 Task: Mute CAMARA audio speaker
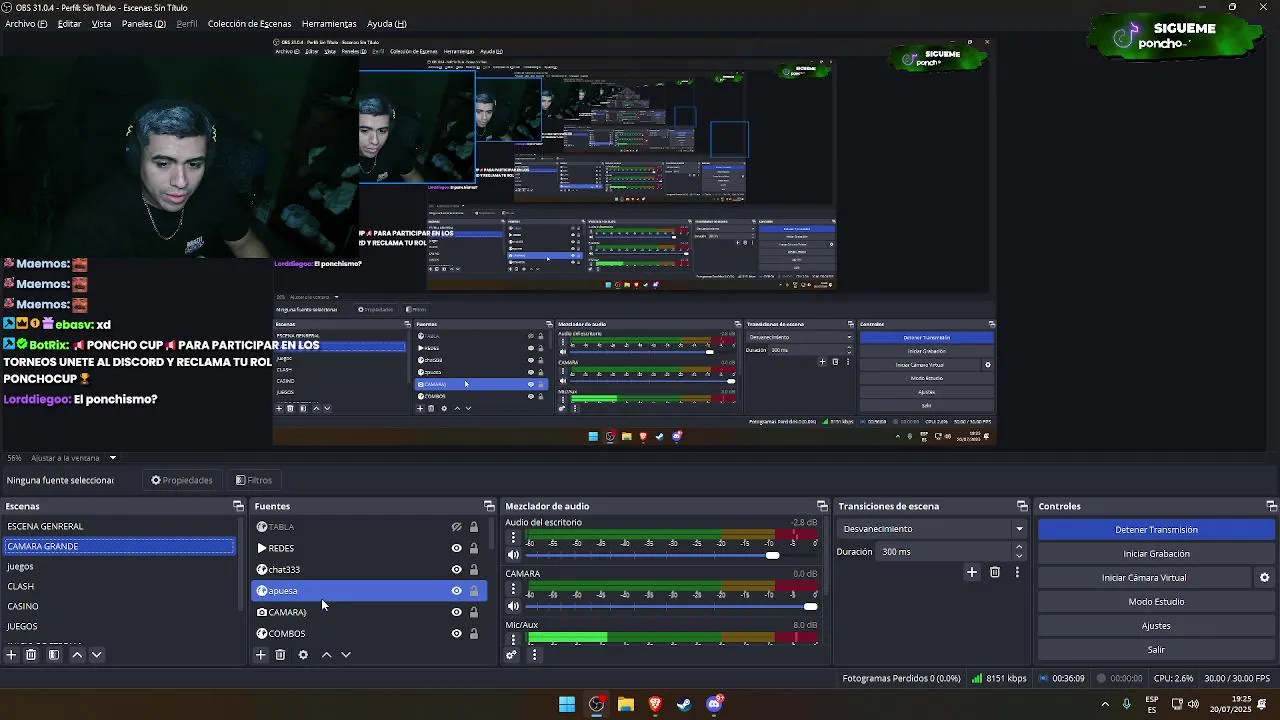point(513,606)
